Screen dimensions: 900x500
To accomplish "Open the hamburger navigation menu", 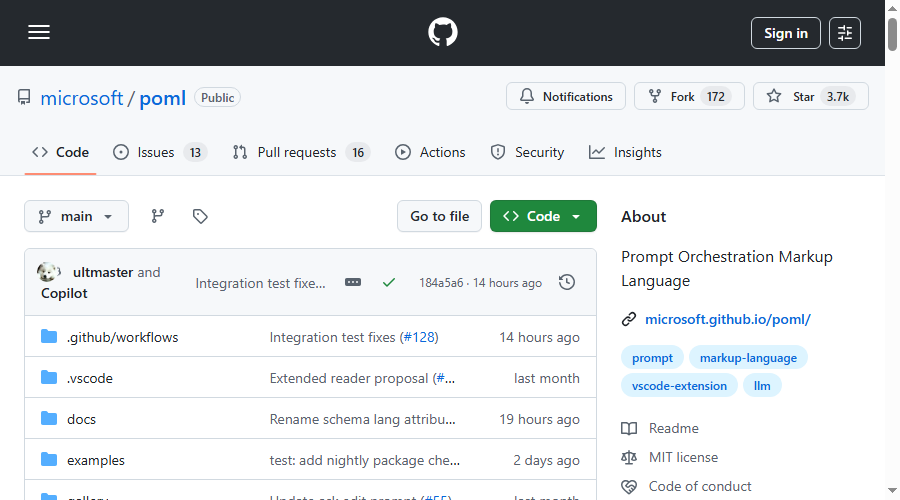I will tap(39, 33).
